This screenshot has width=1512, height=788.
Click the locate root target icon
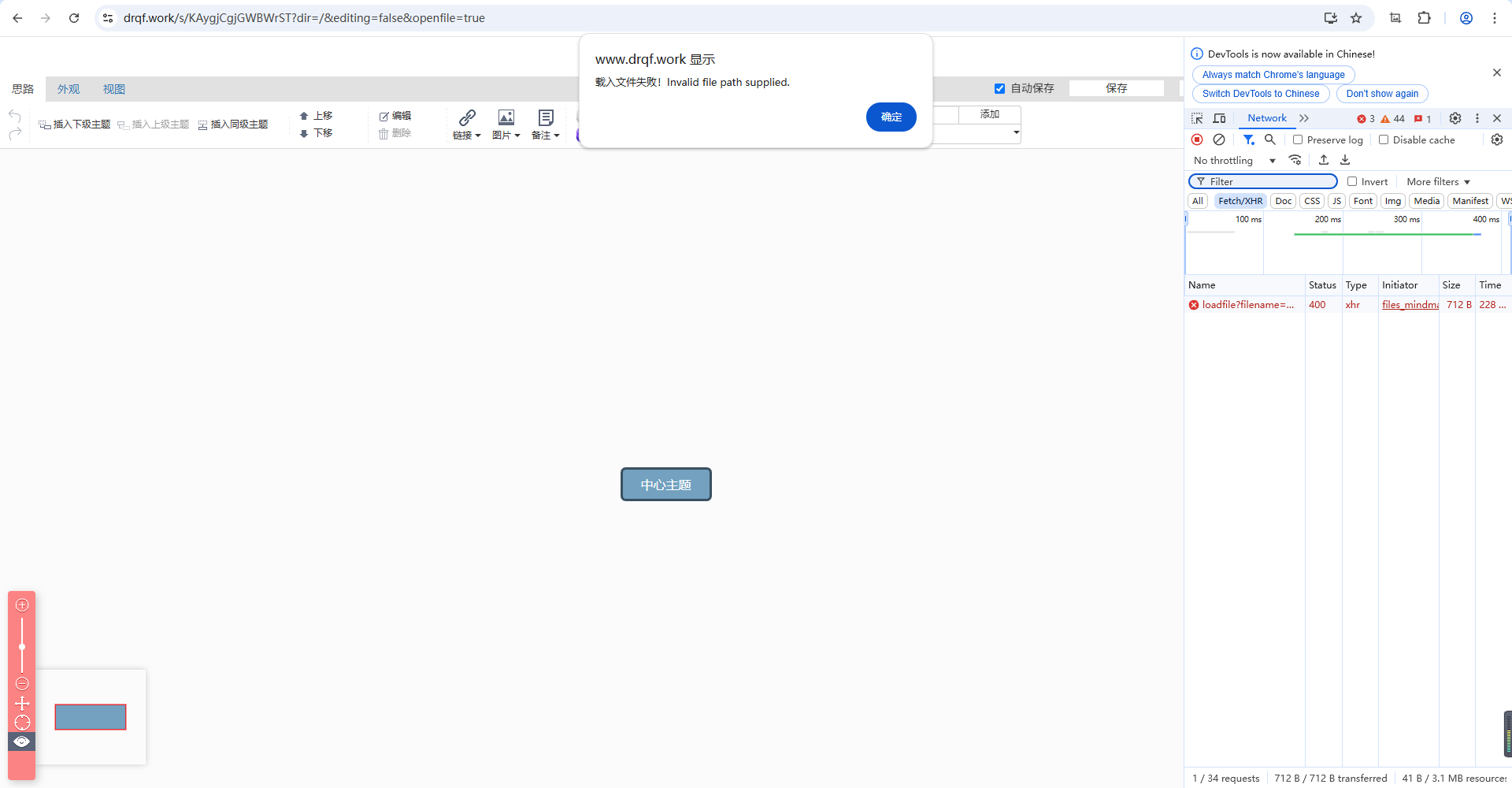(22, 723)
